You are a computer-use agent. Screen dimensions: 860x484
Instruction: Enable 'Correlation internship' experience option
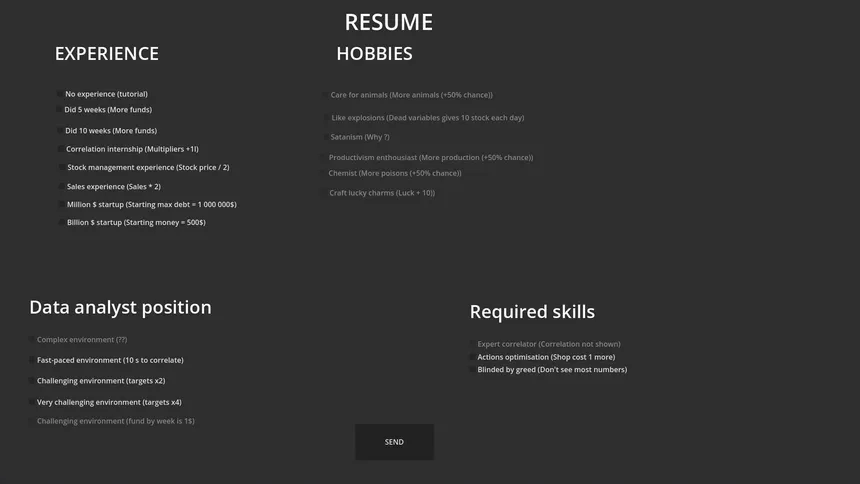(x=60, y=149)
